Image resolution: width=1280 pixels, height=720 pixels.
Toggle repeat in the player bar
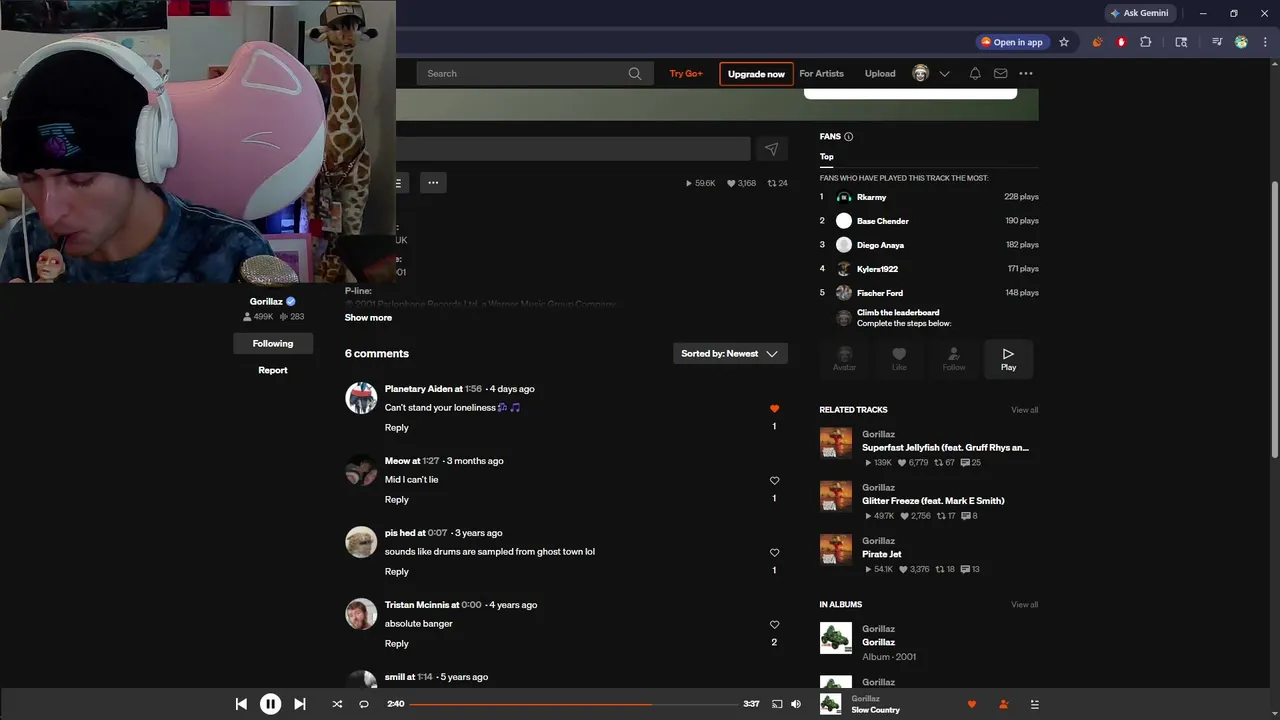coord(364,704)
